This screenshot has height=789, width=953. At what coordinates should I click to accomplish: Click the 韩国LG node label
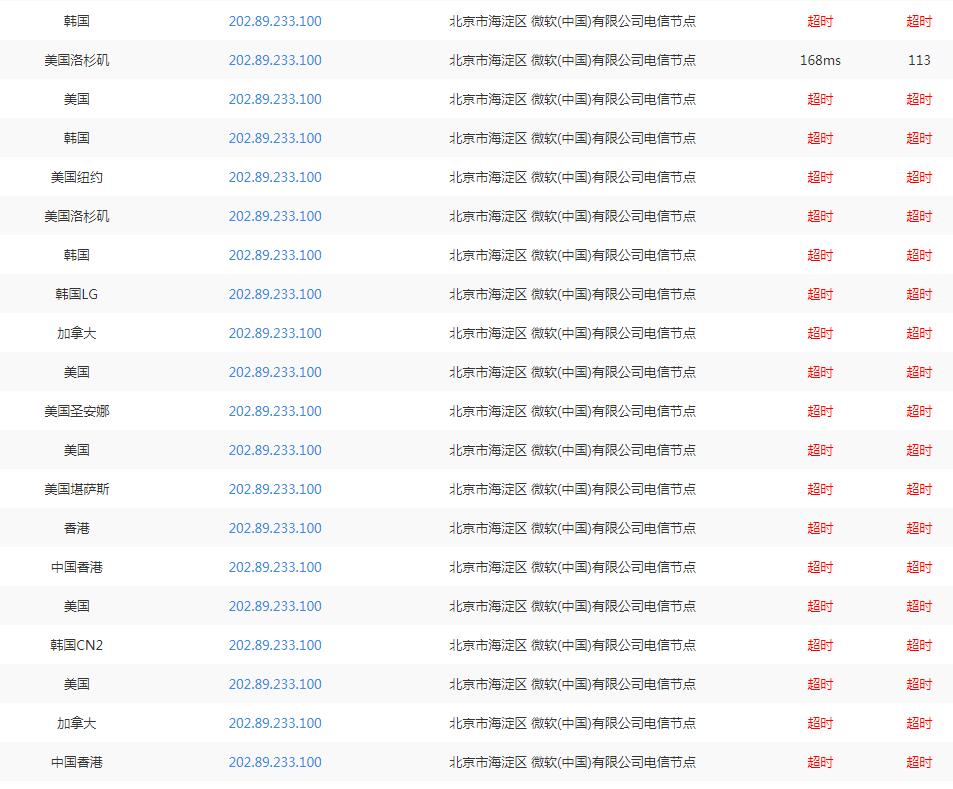pyautogui.click(x=77, y=294)
